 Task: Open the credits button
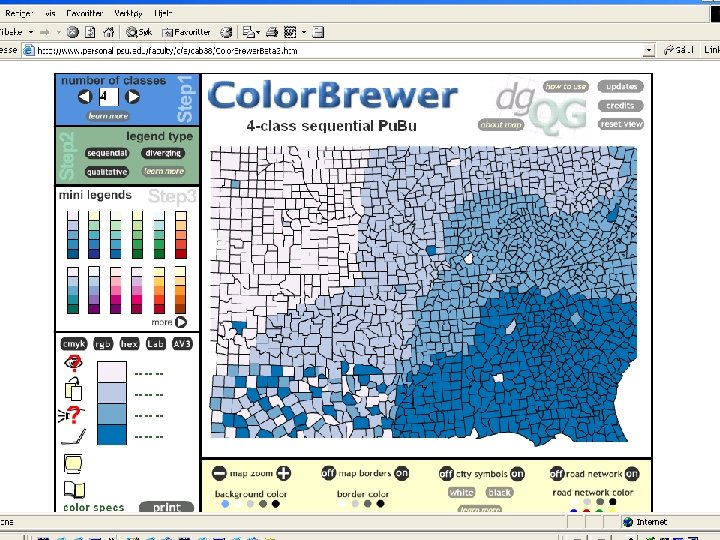(621, 106)
